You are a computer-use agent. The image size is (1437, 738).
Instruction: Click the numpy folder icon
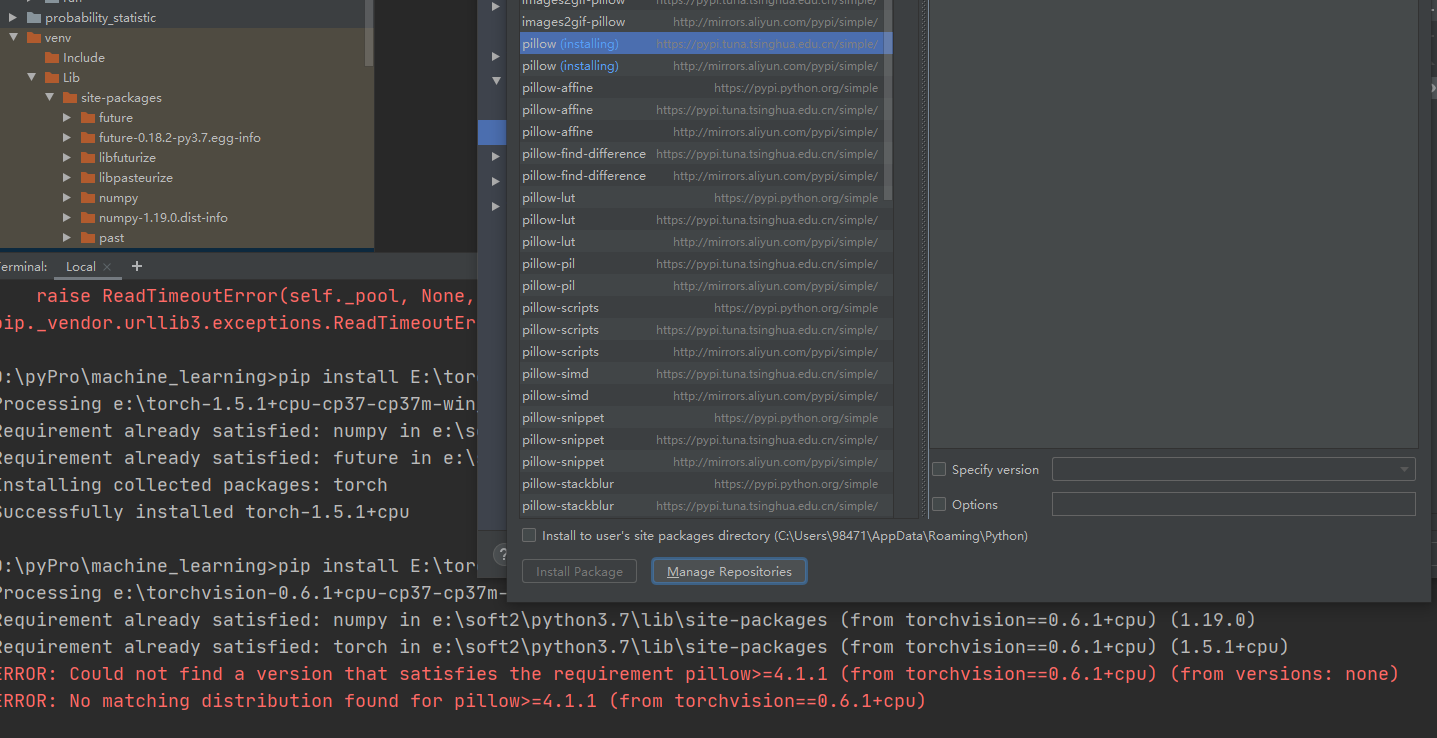(x=88, y=198)
